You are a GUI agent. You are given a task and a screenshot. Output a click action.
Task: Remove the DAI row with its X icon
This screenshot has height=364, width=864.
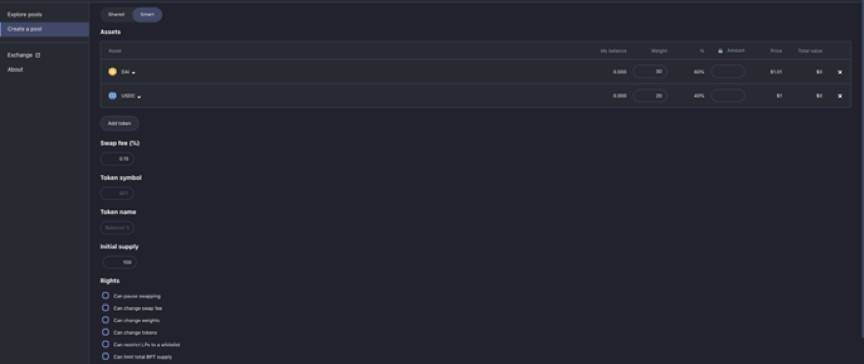tap(840, 72)
